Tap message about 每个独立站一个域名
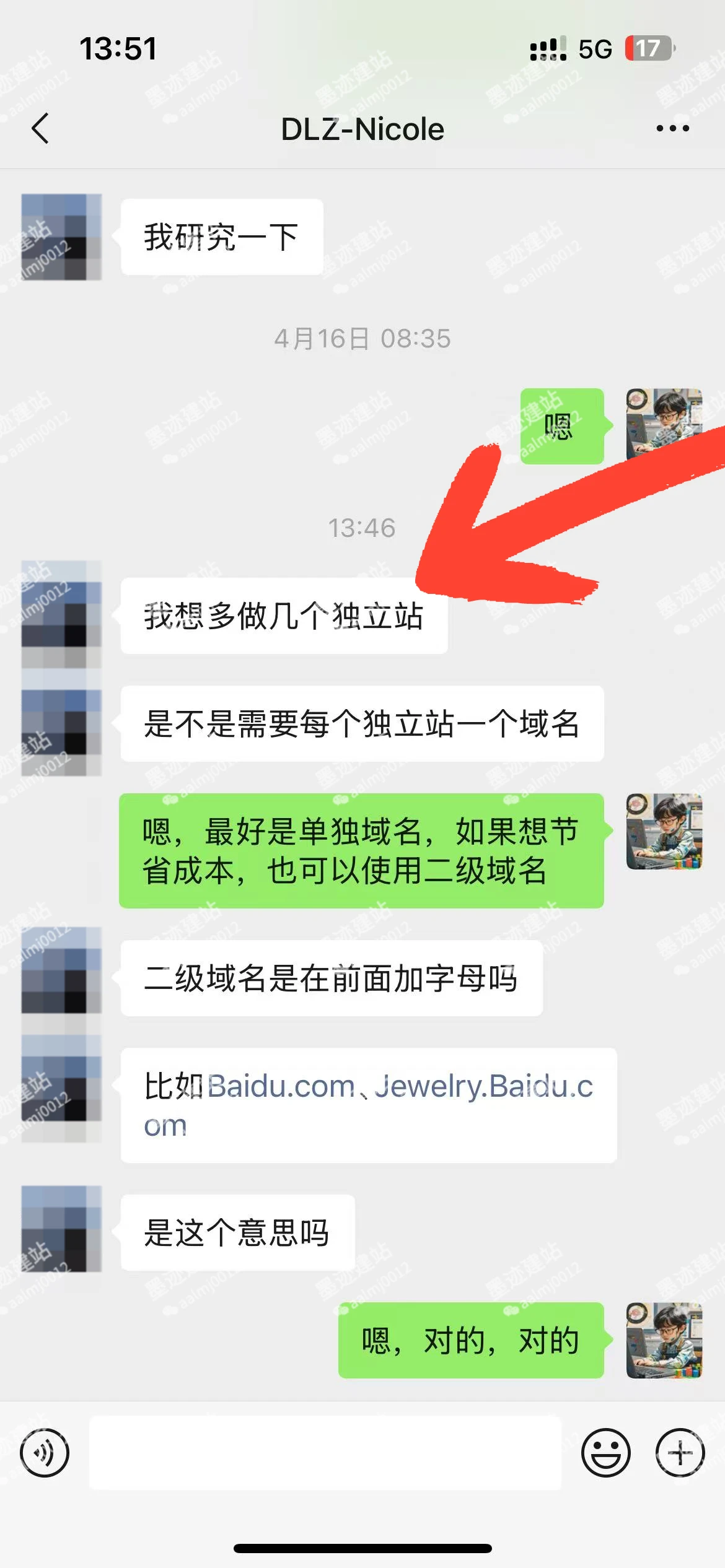 click(362, 723)
